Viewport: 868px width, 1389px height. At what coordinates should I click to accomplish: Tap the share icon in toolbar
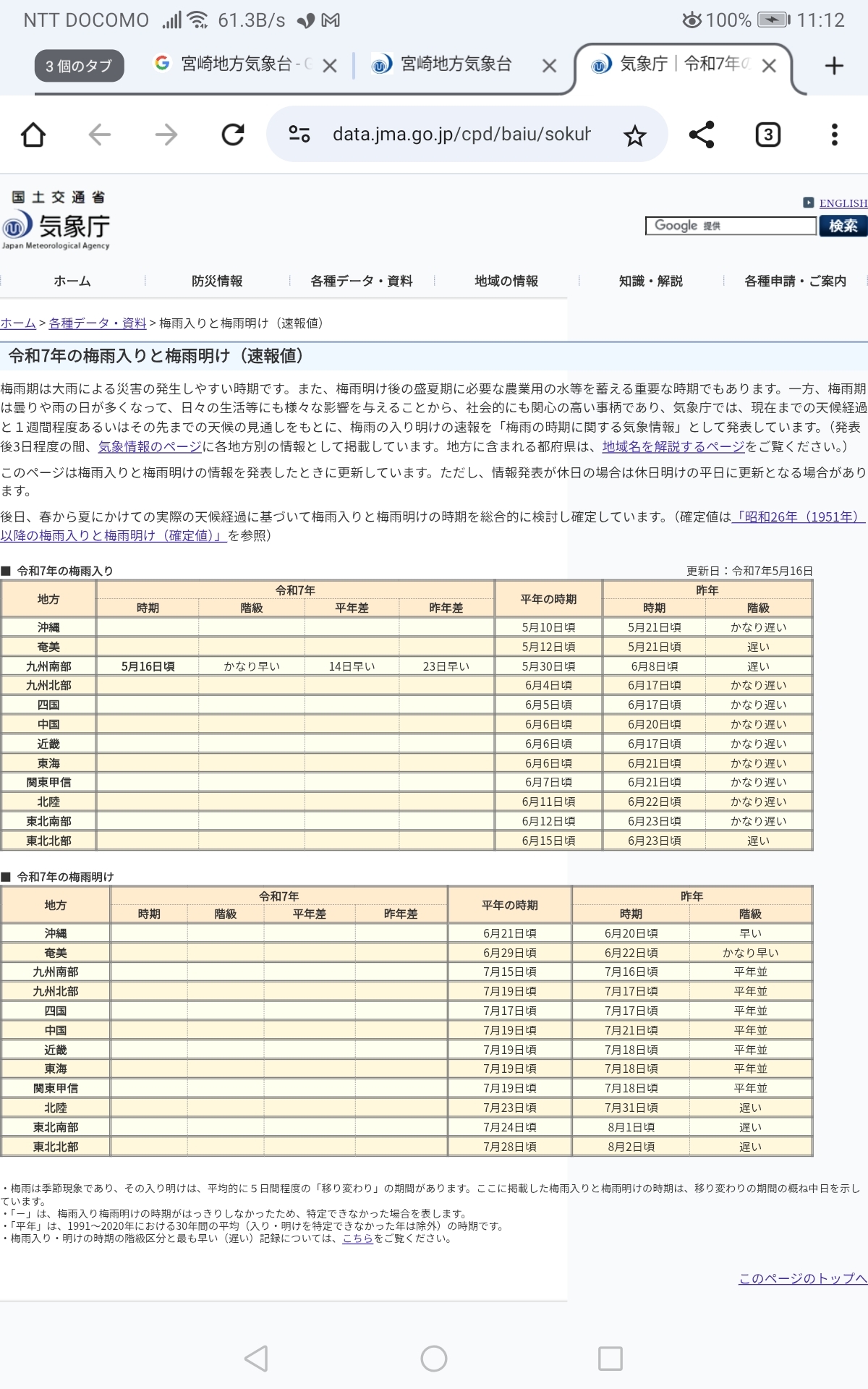[701, 135]
